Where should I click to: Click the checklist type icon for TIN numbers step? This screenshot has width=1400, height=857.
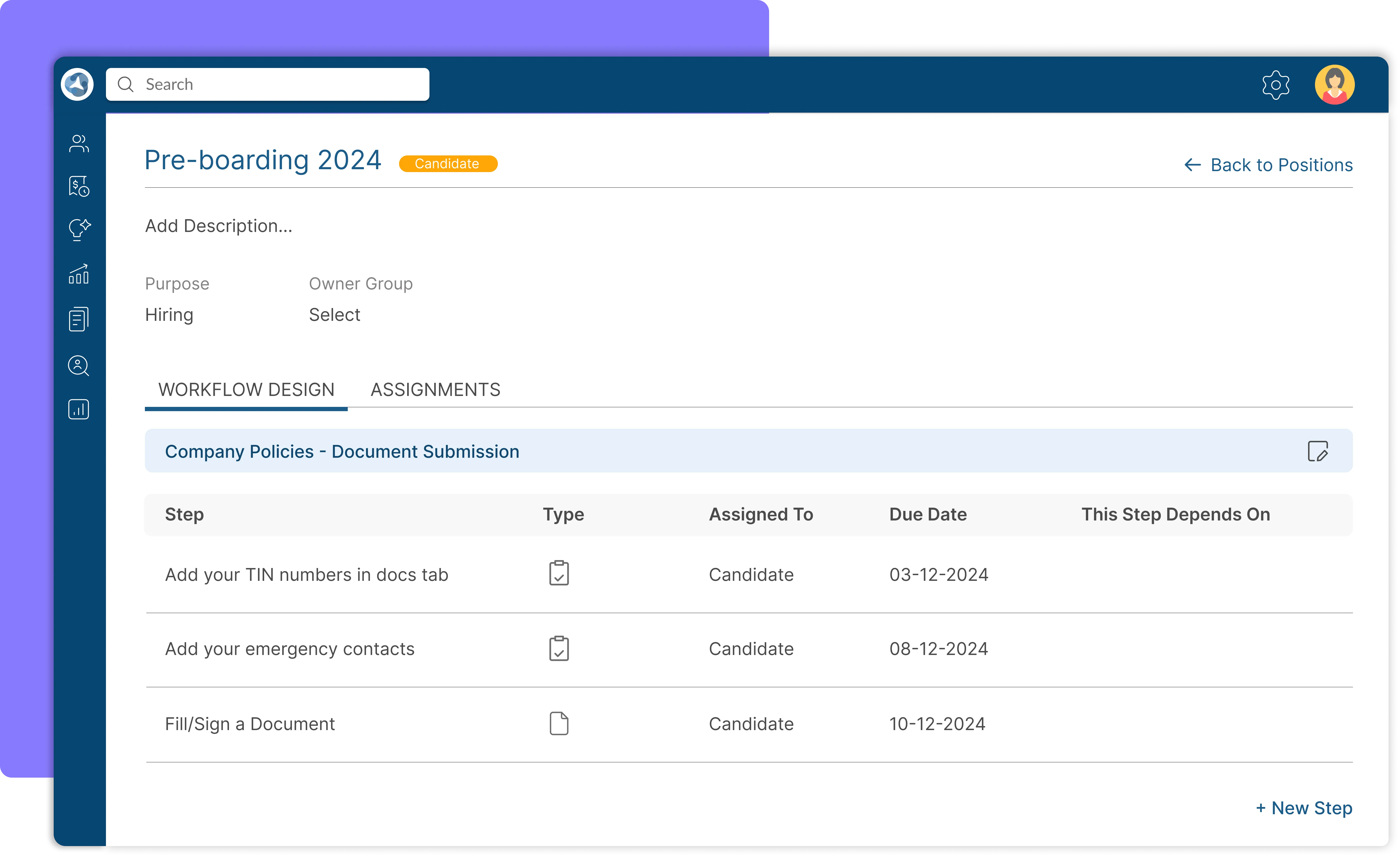coord(558,573)
